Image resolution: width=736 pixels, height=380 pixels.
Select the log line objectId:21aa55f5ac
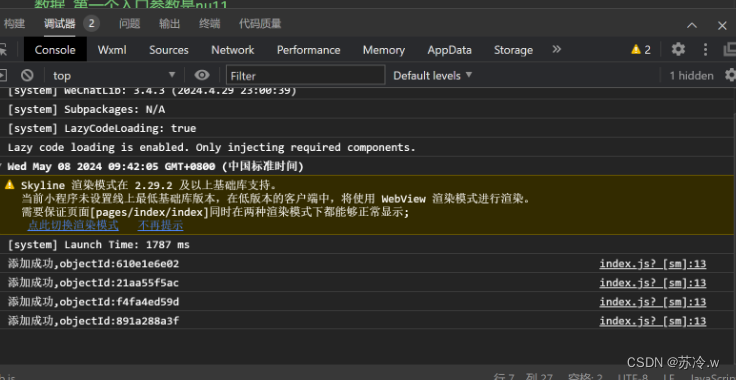pyautogui.click(x=93, y=283)
